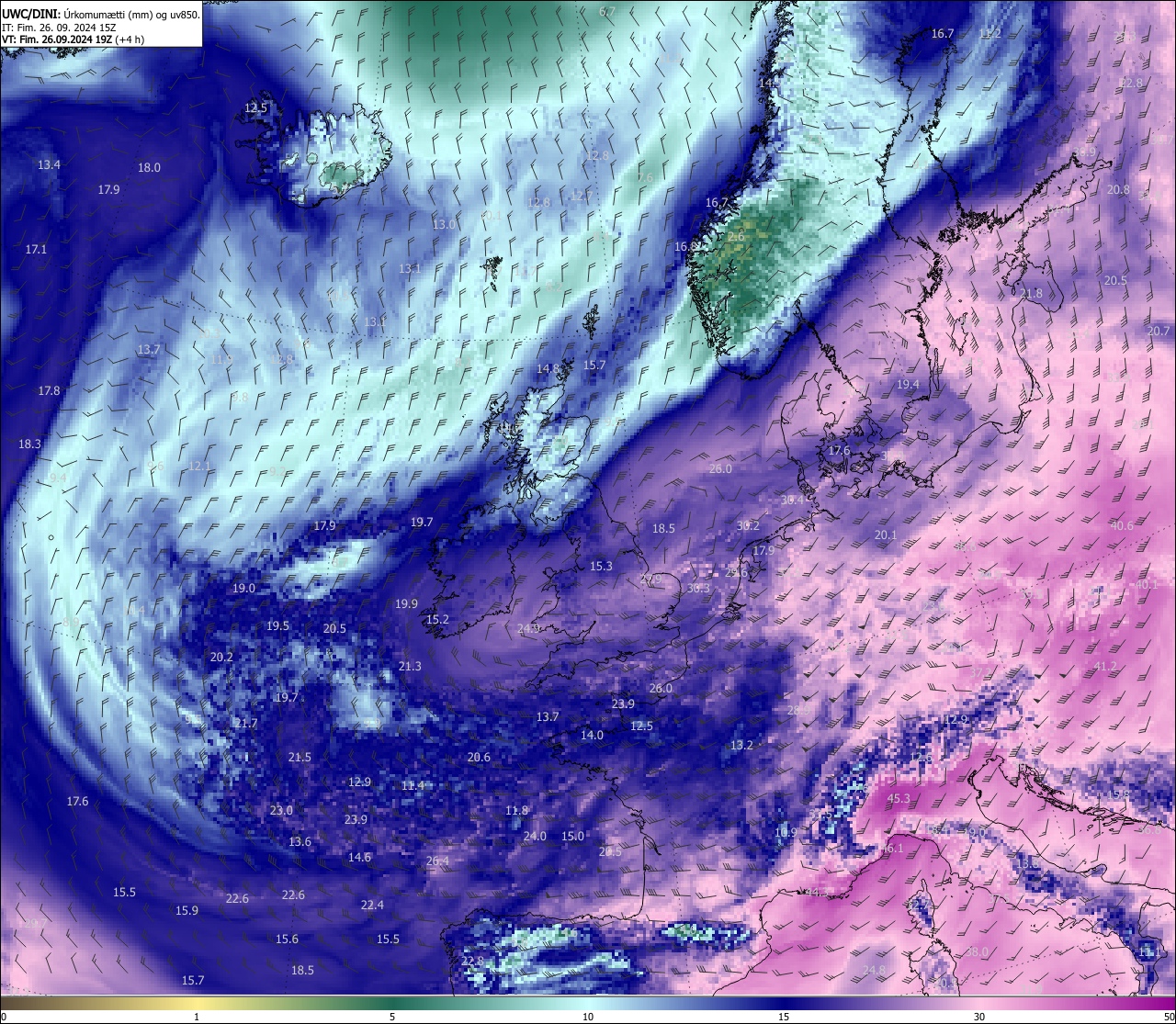Click the 18.0 value southwest of Iceland
Viewport: 1176px width, 1024px height.
click(149, 168)
